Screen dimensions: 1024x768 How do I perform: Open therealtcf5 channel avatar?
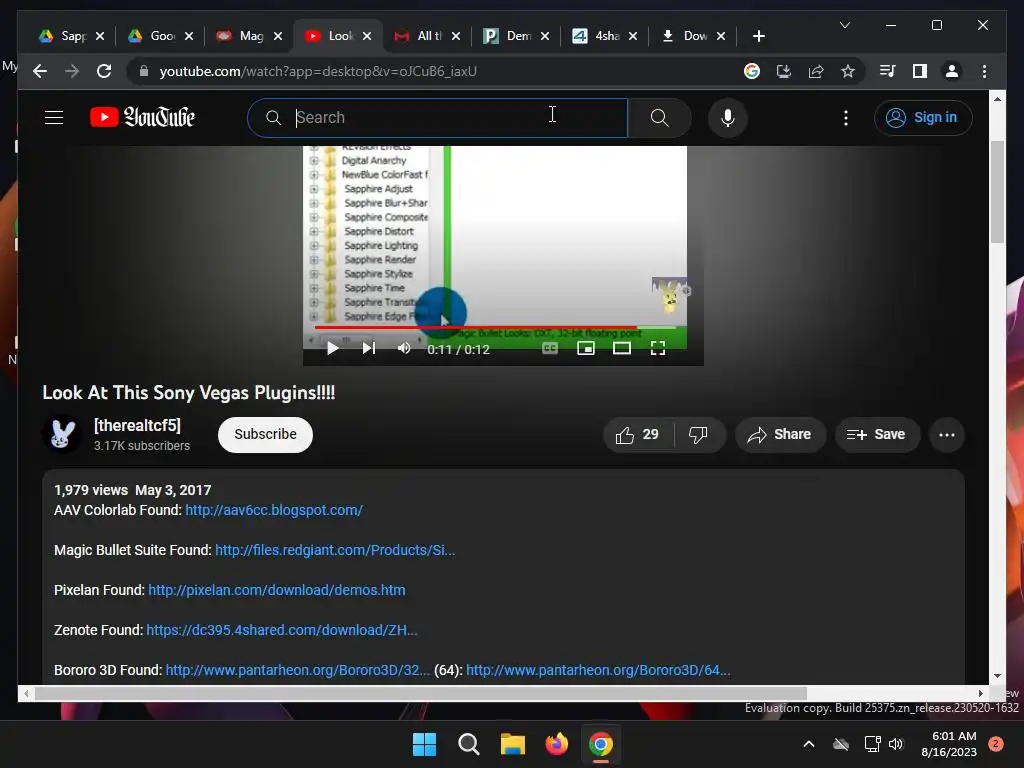tap(62, 435)
